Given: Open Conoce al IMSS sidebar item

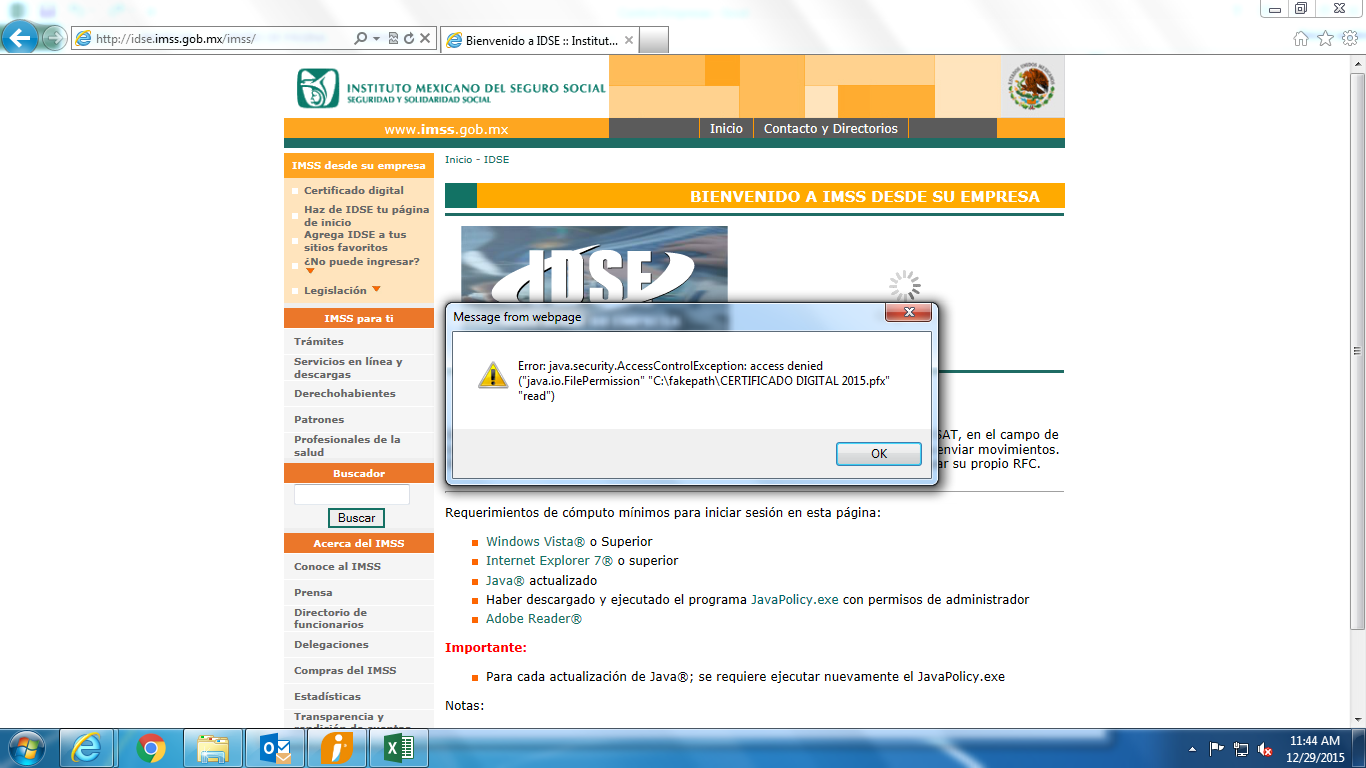Looking at the screenshot, I should click(x=337, y=566).
